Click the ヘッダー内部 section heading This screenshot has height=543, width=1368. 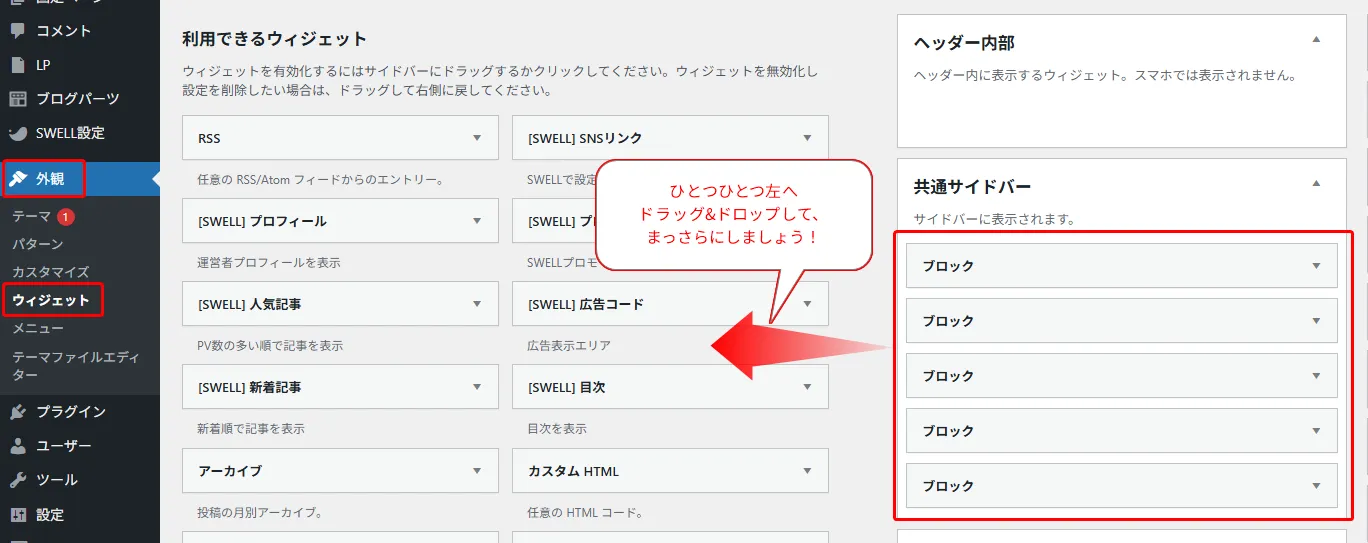tap(964, 43)
